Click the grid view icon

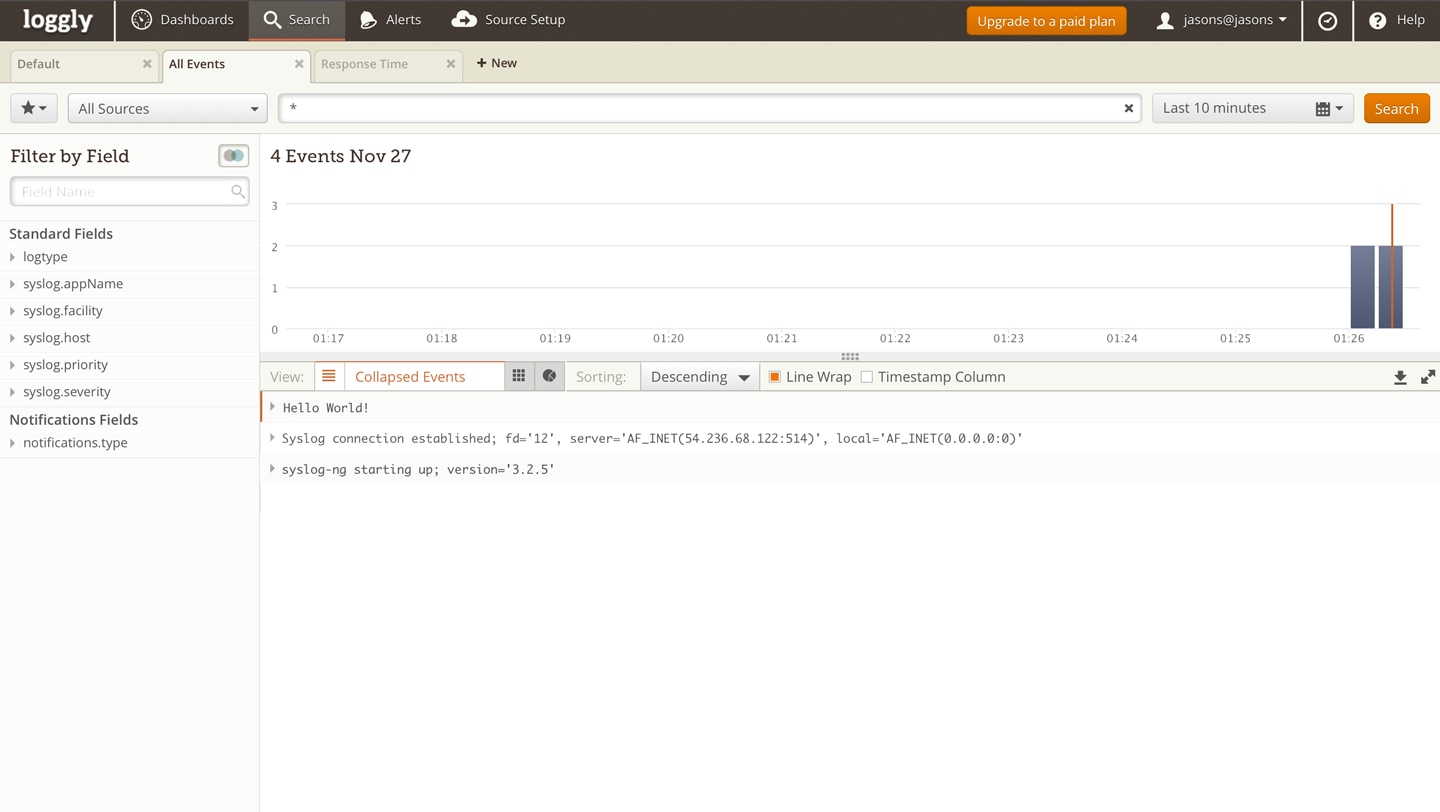[518, 376]
